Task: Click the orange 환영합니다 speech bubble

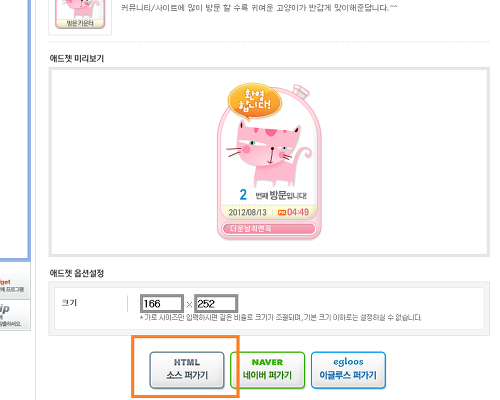Action: click(x=255, y=101)
